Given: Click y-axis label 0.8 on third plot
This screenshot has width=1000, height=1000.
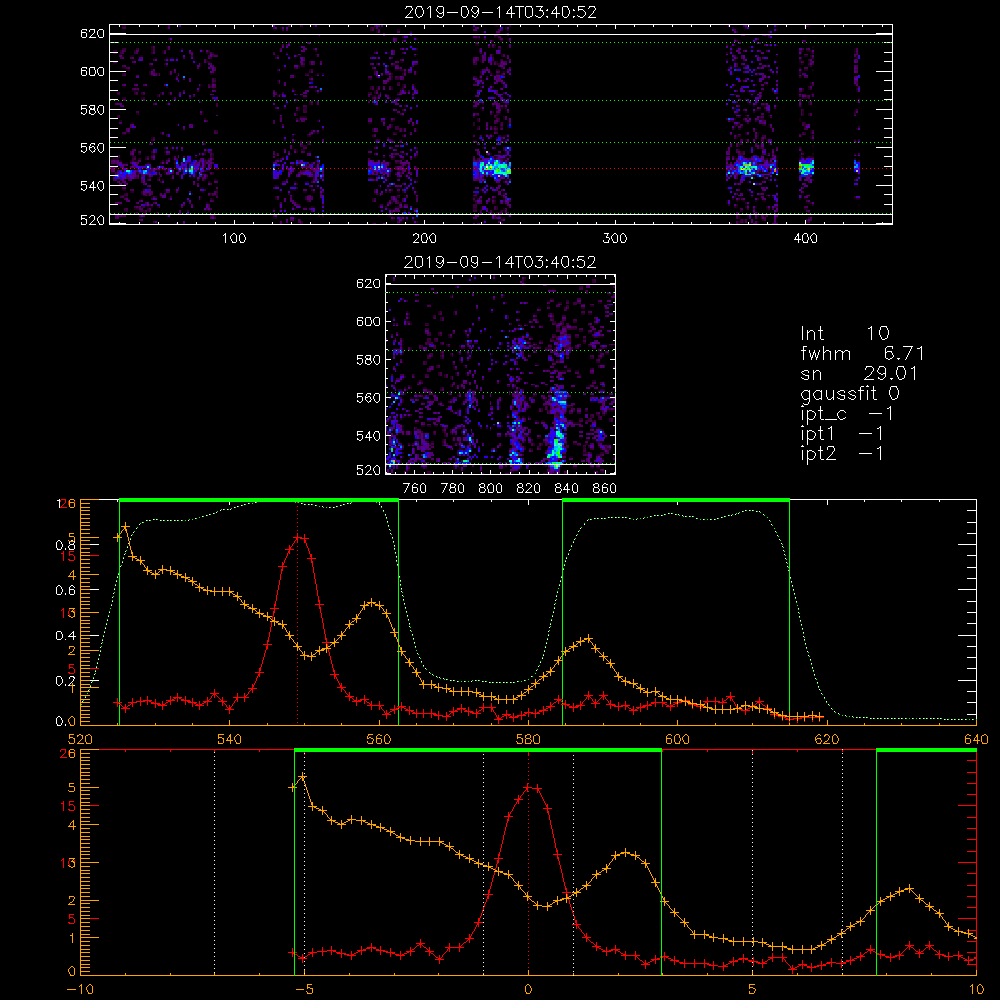Looking at the screenshot, I should click(x=65, y=545).
